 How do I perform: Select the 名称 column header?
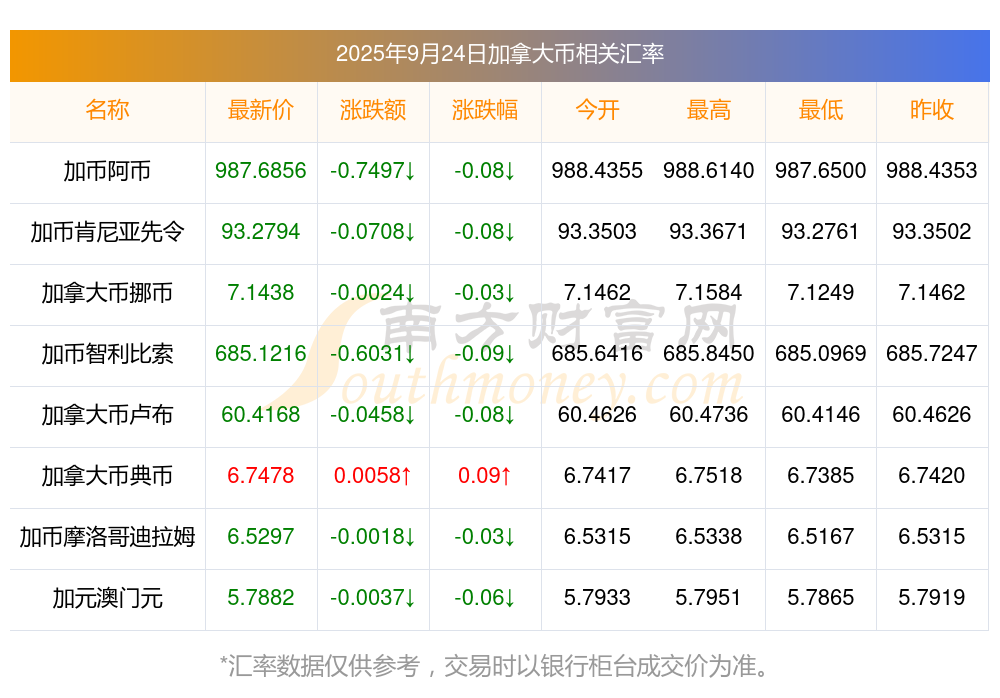point(107,110)
